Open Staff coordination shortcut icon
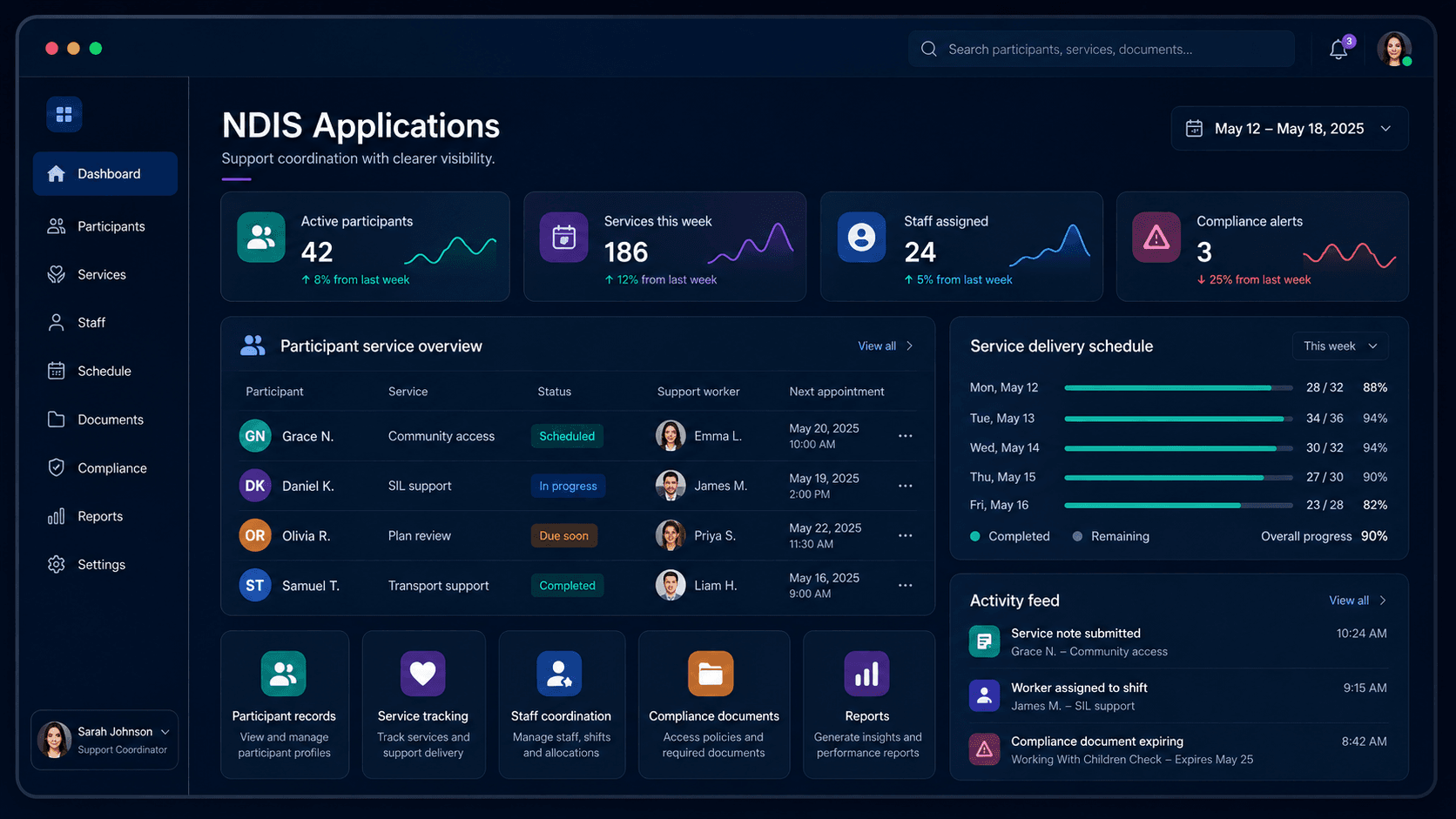This screenshot has width=1456, height=819. pyautogui.click(x=559, y=674)
